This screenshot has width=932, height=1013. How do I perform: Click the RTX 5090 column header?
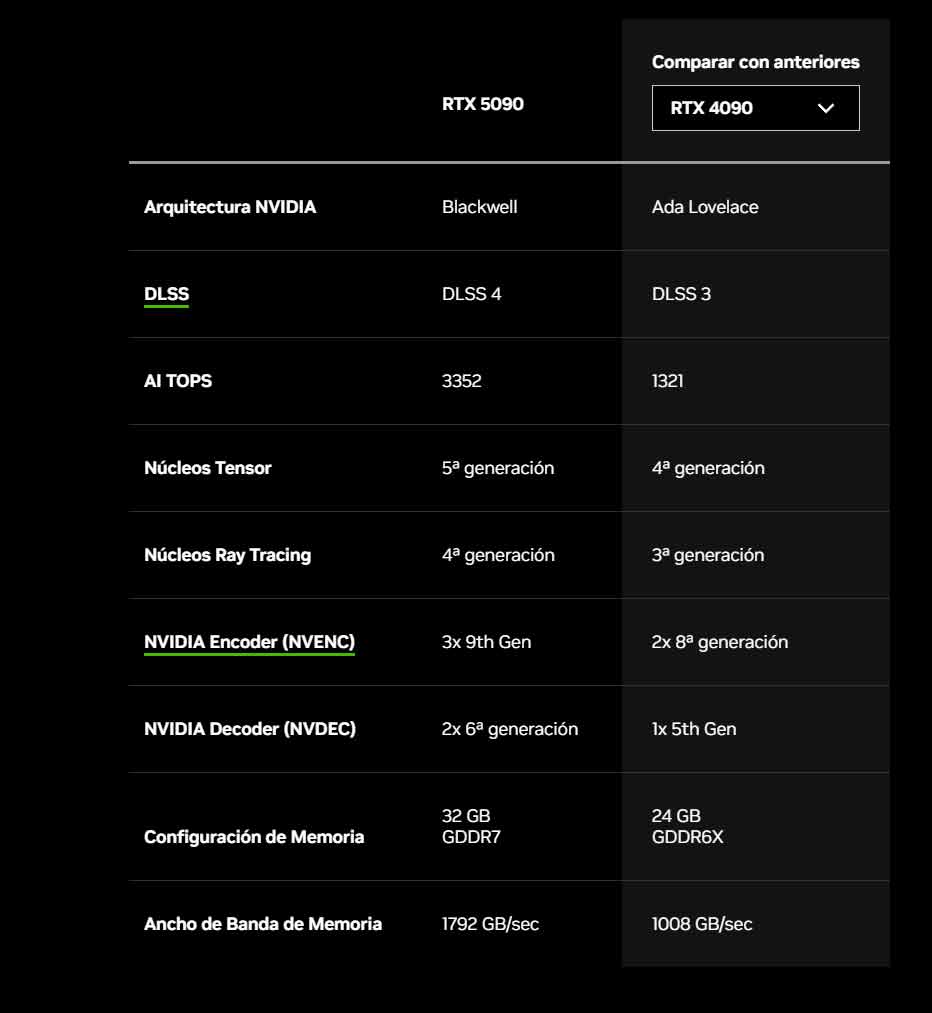click(482, 104)
